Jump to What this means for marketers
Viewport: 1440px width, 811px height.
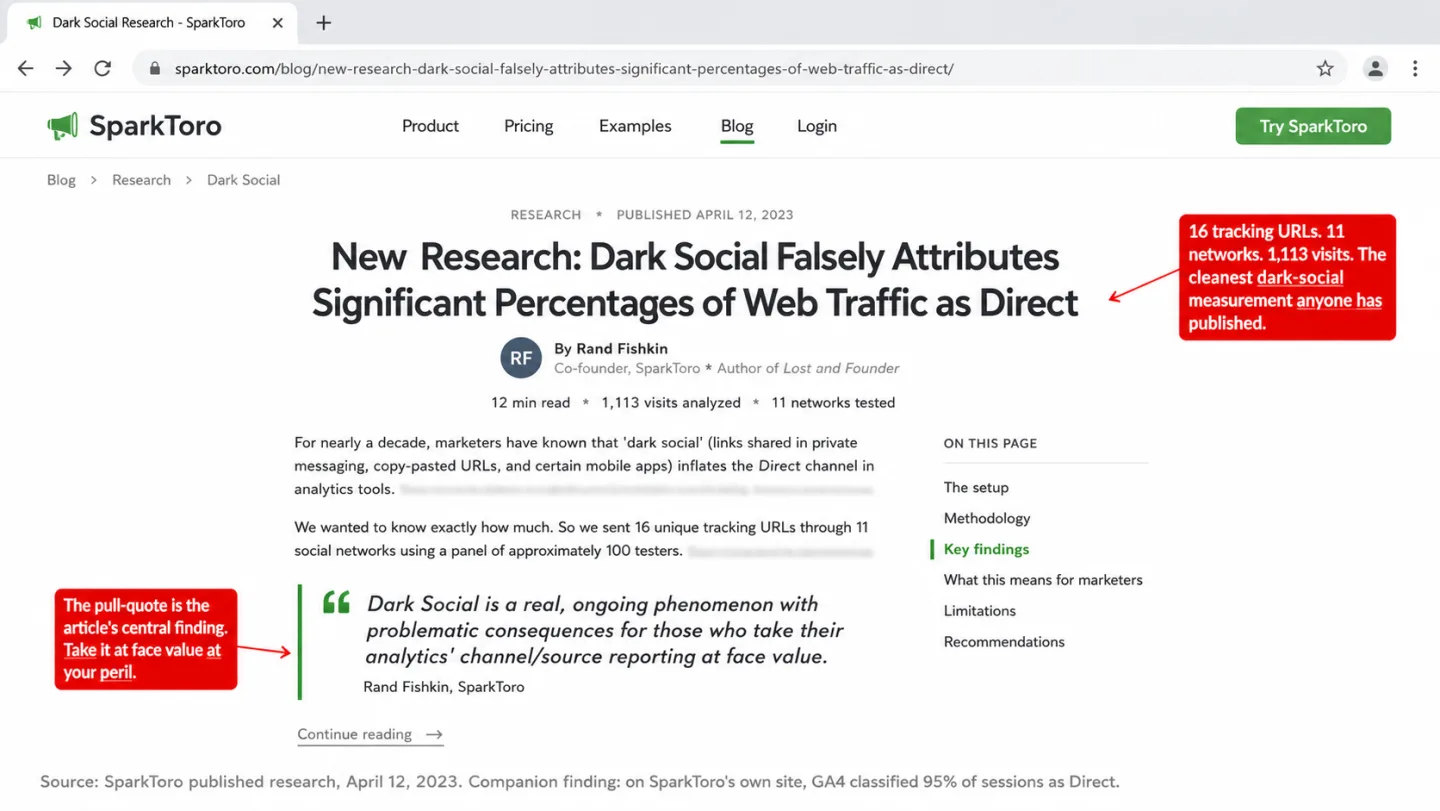(1043, 580)
